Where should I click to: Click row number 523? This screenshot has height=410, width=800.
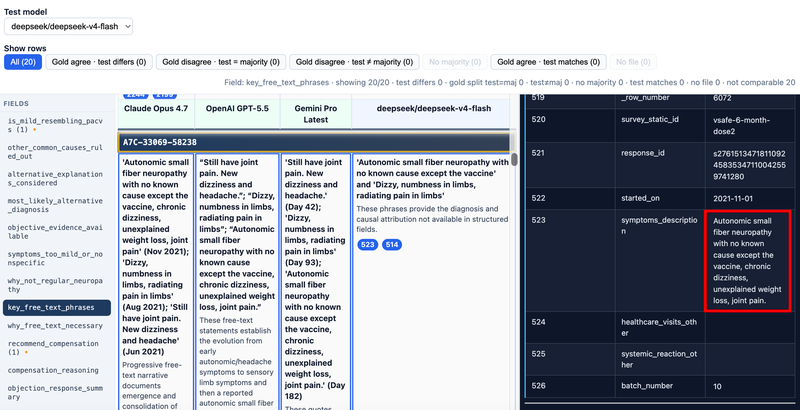[x=538, y=220]
